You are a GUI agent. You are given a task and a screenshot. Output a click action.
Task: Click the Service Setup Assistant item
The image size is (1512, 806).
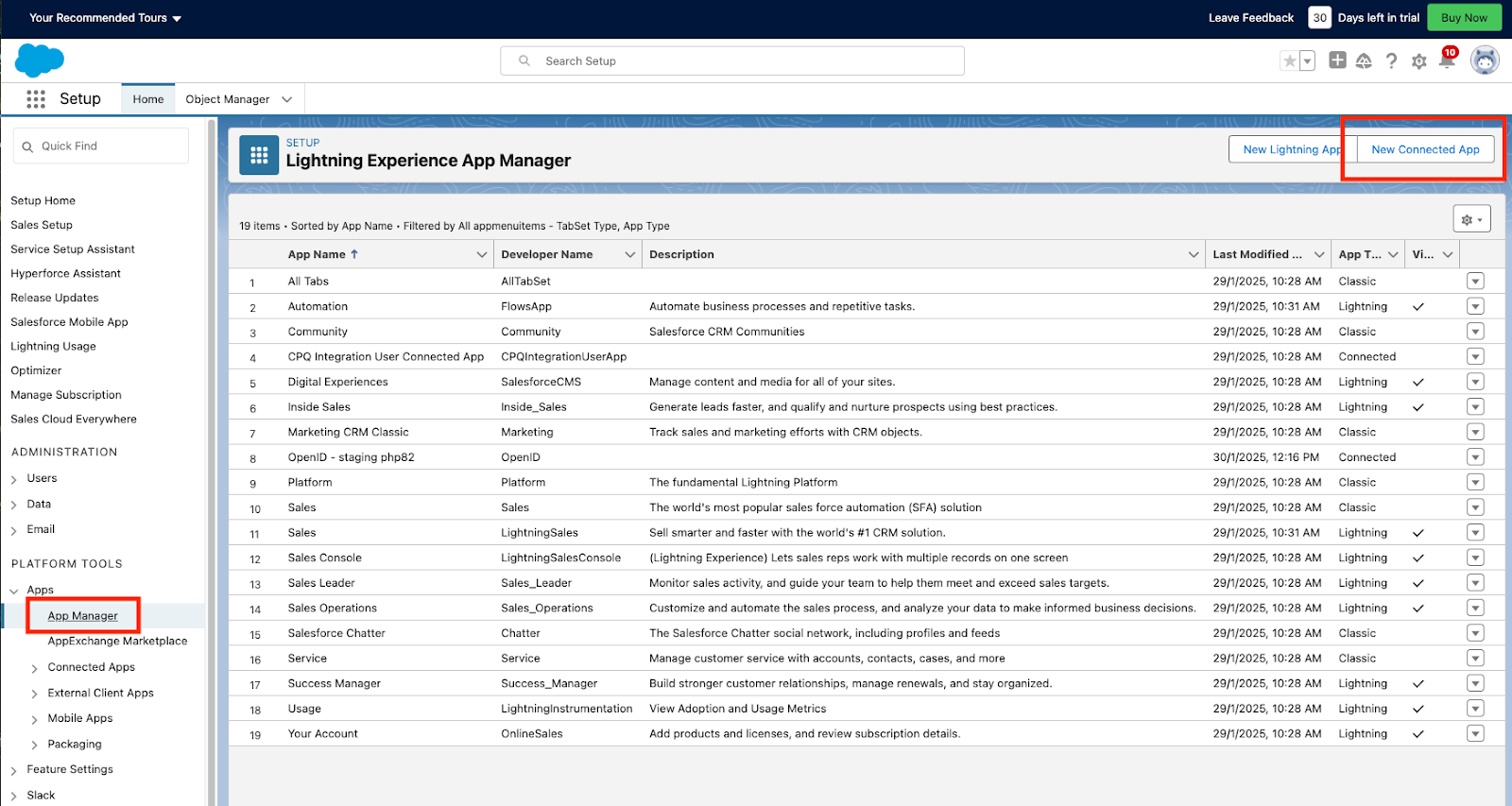73,249
